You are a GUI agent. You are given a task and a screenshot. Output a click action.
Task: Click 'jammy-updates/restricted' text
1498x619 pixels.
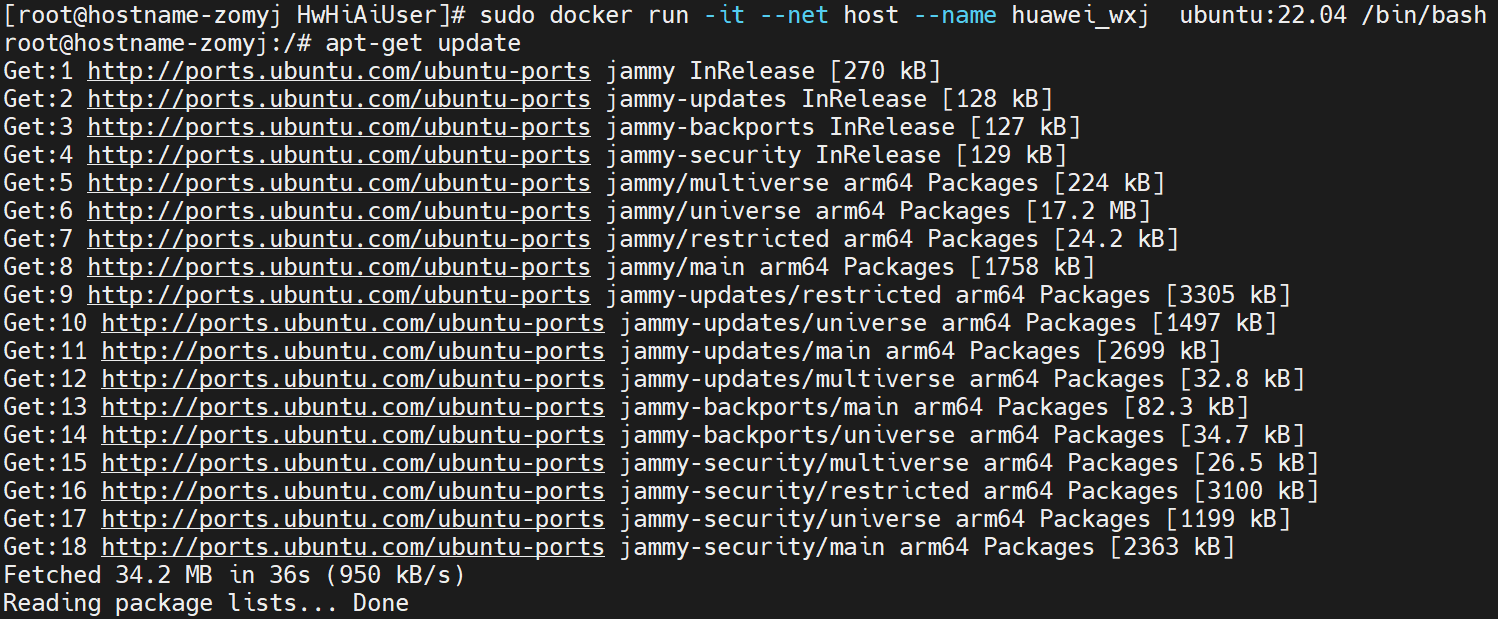click(x=773, y=295)
